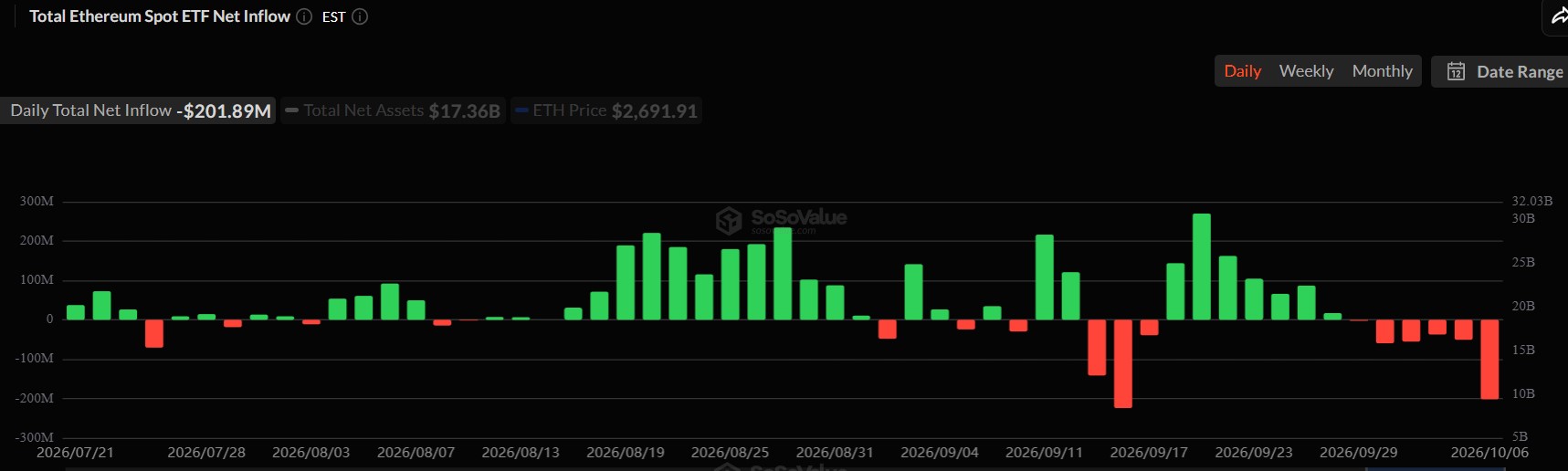Viewport: 1568px width, 471px height.
Task: Click the -$201.89M inflow value
Action: tap(224, 111)
